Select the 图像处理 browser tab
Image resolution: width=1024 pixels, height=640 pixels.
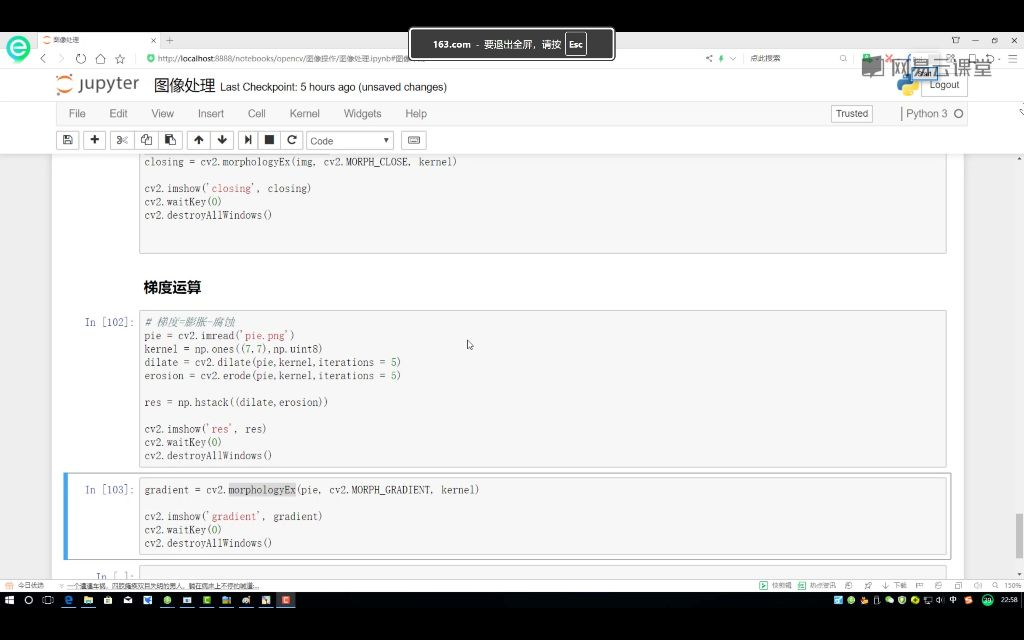pos(98,40)
